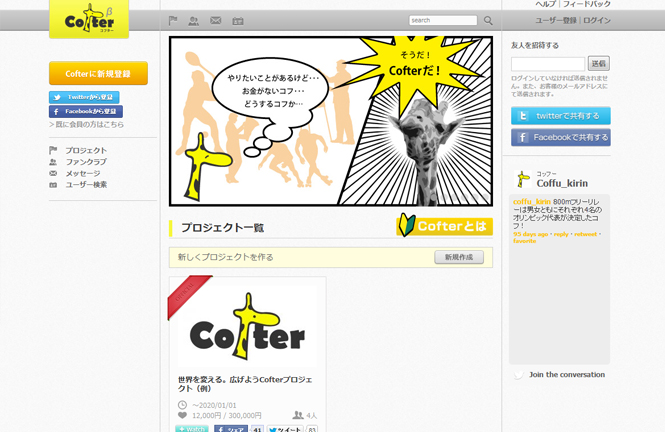Screen dimensions: 665x432
Task: Register using the Twitterから登録 button
Action: click(x=84, y=97)
